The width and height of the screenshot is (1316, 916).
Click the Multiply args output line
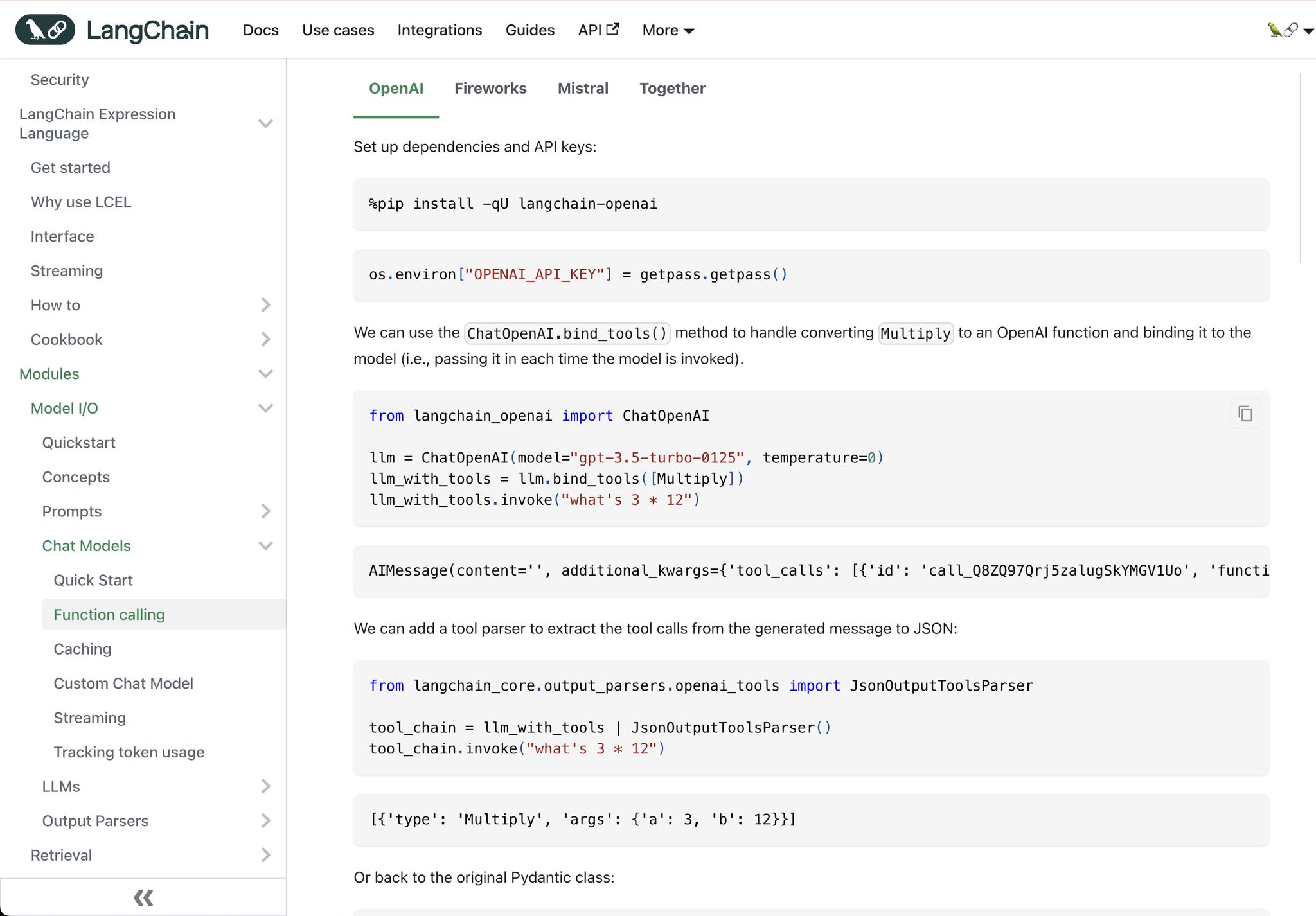pyautogui.click(x=582, y=820)
